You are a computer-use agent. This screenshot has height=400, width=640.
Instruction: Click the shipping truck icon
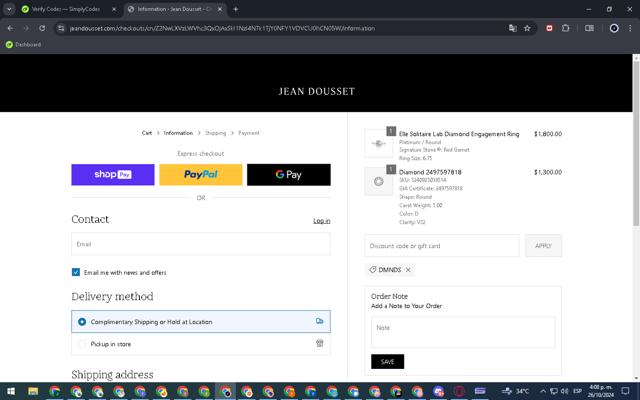320,321
